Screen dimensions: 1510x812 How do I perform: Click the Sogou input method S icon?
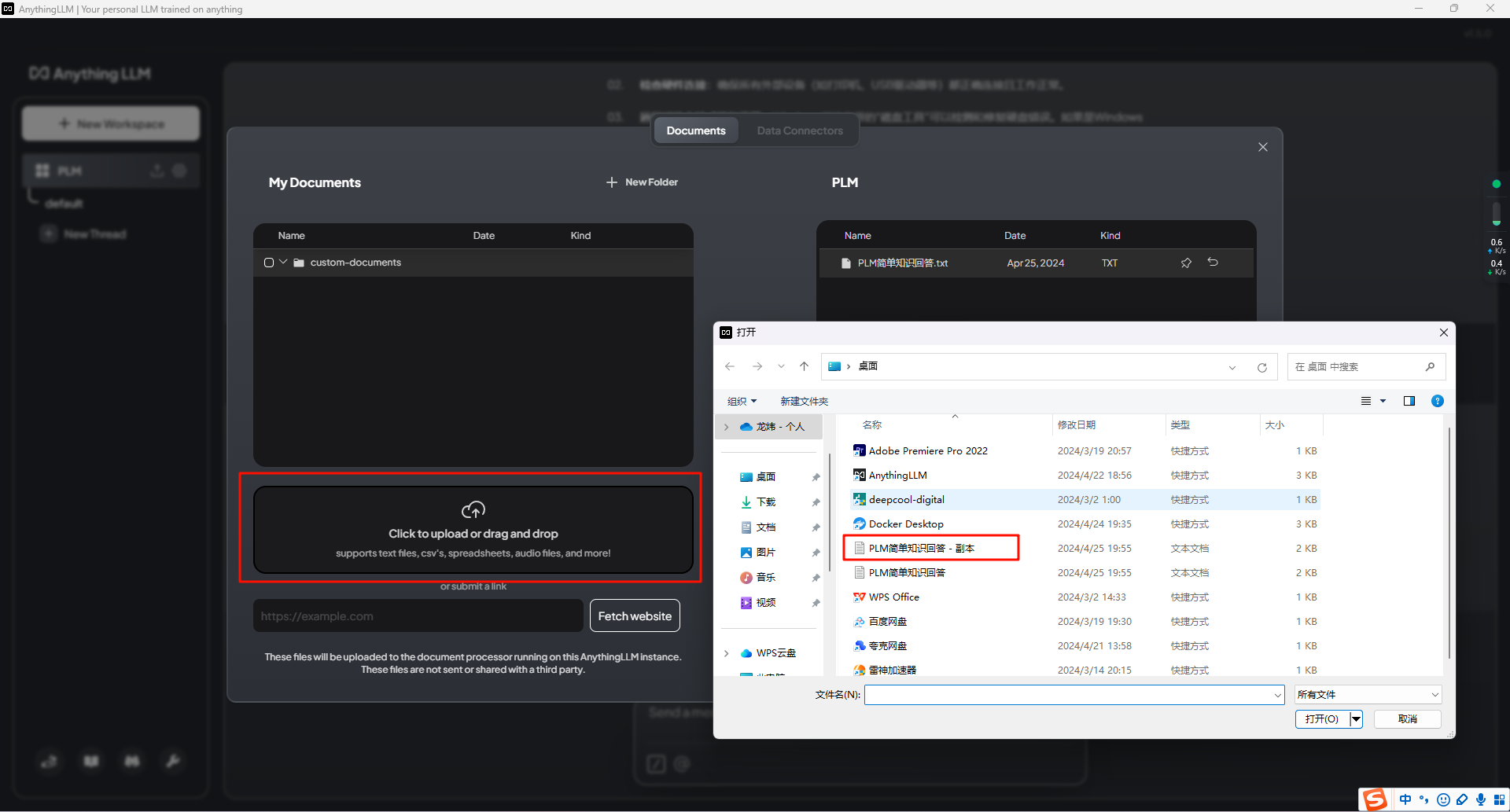pyautogui.click(x=1375, y=800)
